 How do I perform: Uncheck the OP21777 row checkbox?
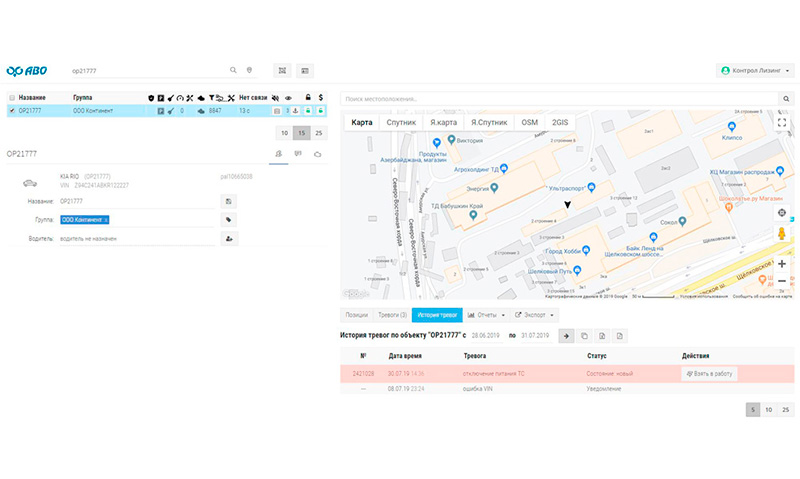click(x=12, y=111)
